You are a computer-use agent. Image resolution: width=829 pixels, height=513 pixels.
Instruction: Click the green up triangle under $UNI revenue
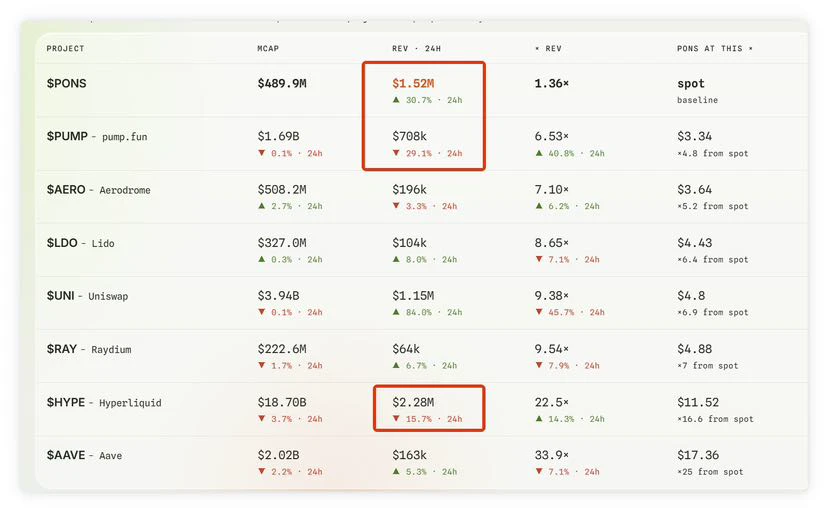tap(396, 312)
